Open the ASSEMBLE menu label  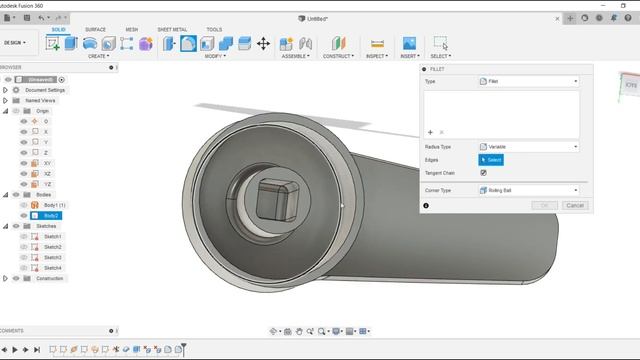coord(296,56)
